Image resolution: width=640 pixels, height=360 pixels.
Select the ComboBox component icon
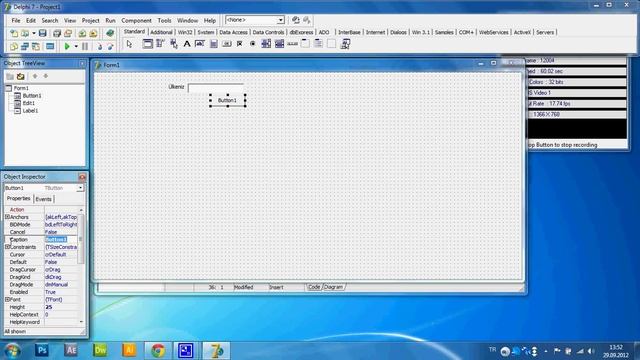click(x=279, y=44)
